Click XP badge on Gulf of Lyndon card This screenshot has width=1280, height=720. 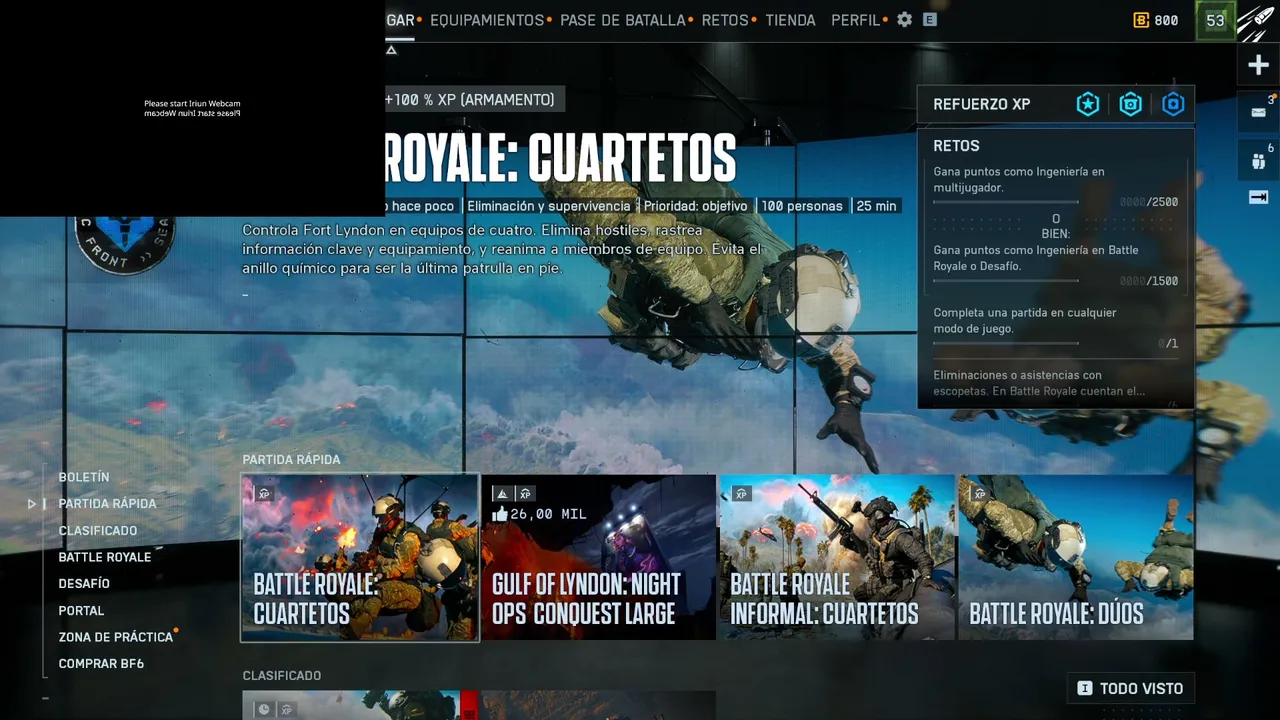pyautogui.click(x=525, y=493)
